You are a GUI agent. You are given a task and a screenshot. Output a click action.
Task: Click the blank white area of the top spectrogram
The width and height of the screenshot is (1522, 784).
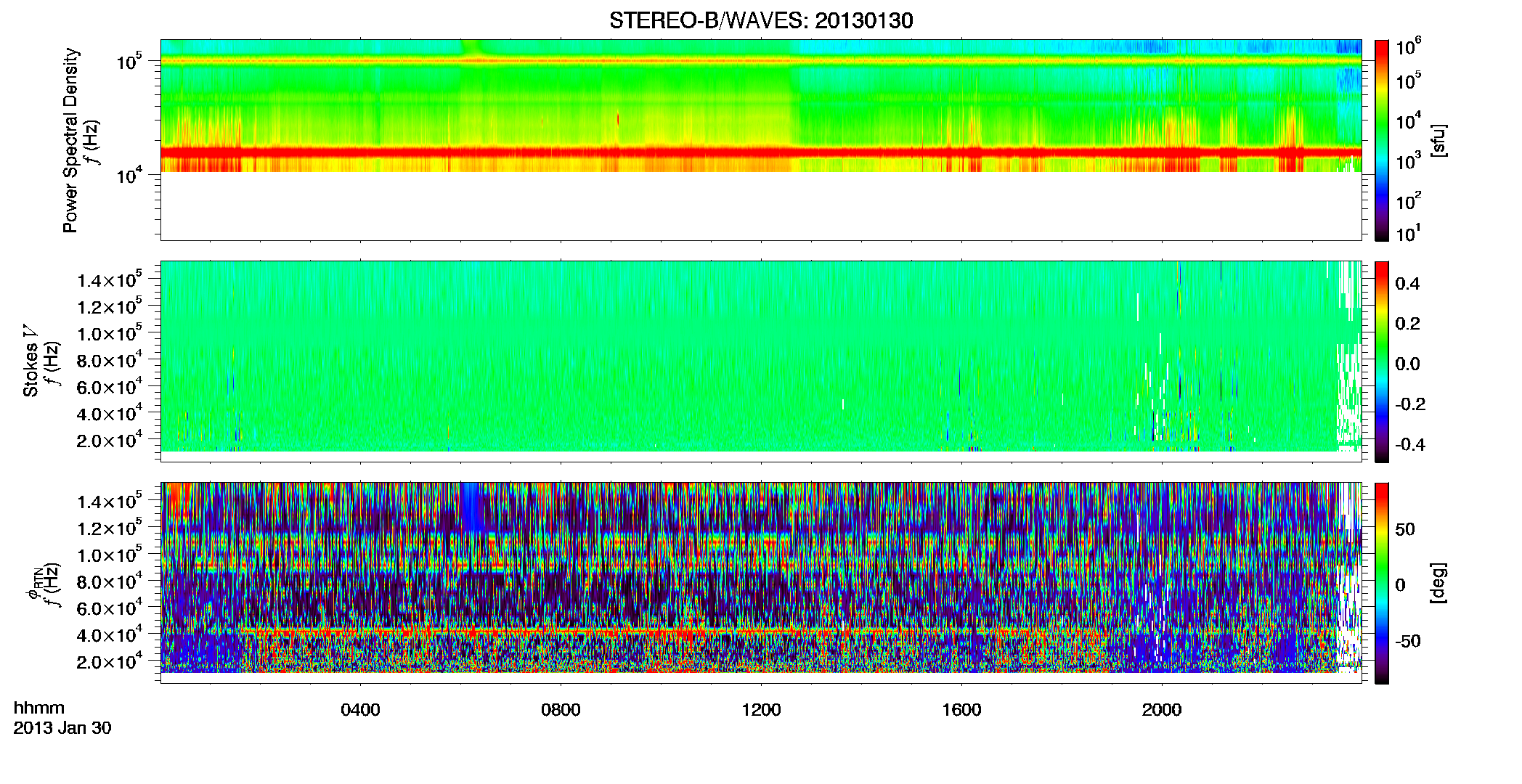tap(761, 206)
